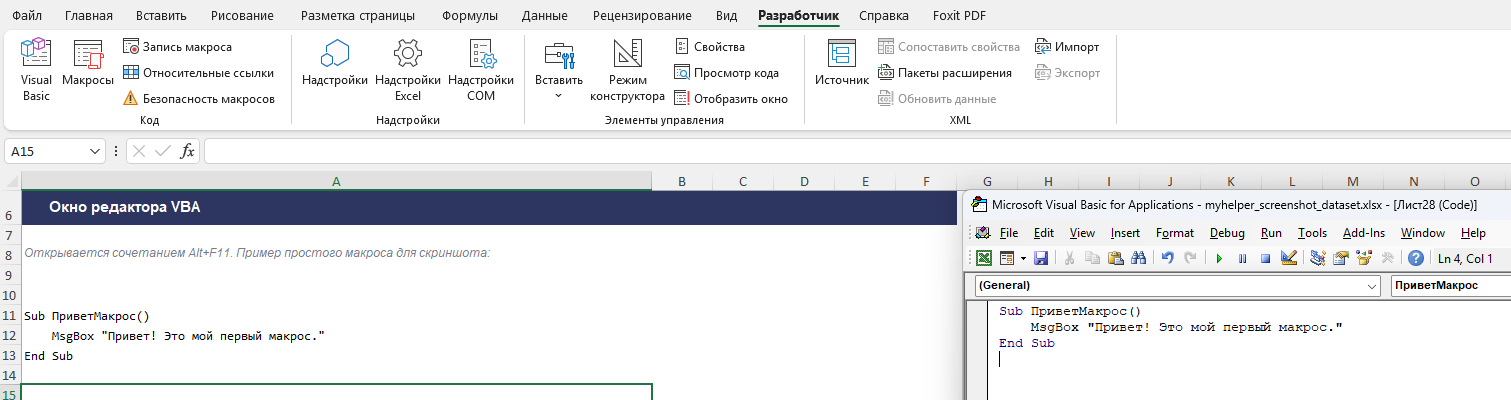Open View menu in VBA window
This screenshot has height=400, width=1511.
[1082, 233]
